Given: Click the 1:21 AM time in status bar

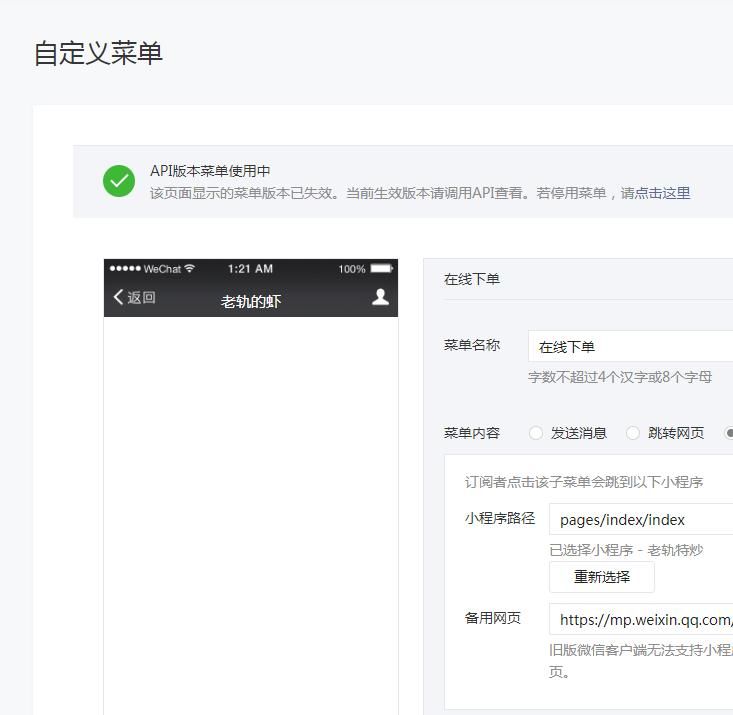Looking at the screenshot, I should tap(250, 269).
